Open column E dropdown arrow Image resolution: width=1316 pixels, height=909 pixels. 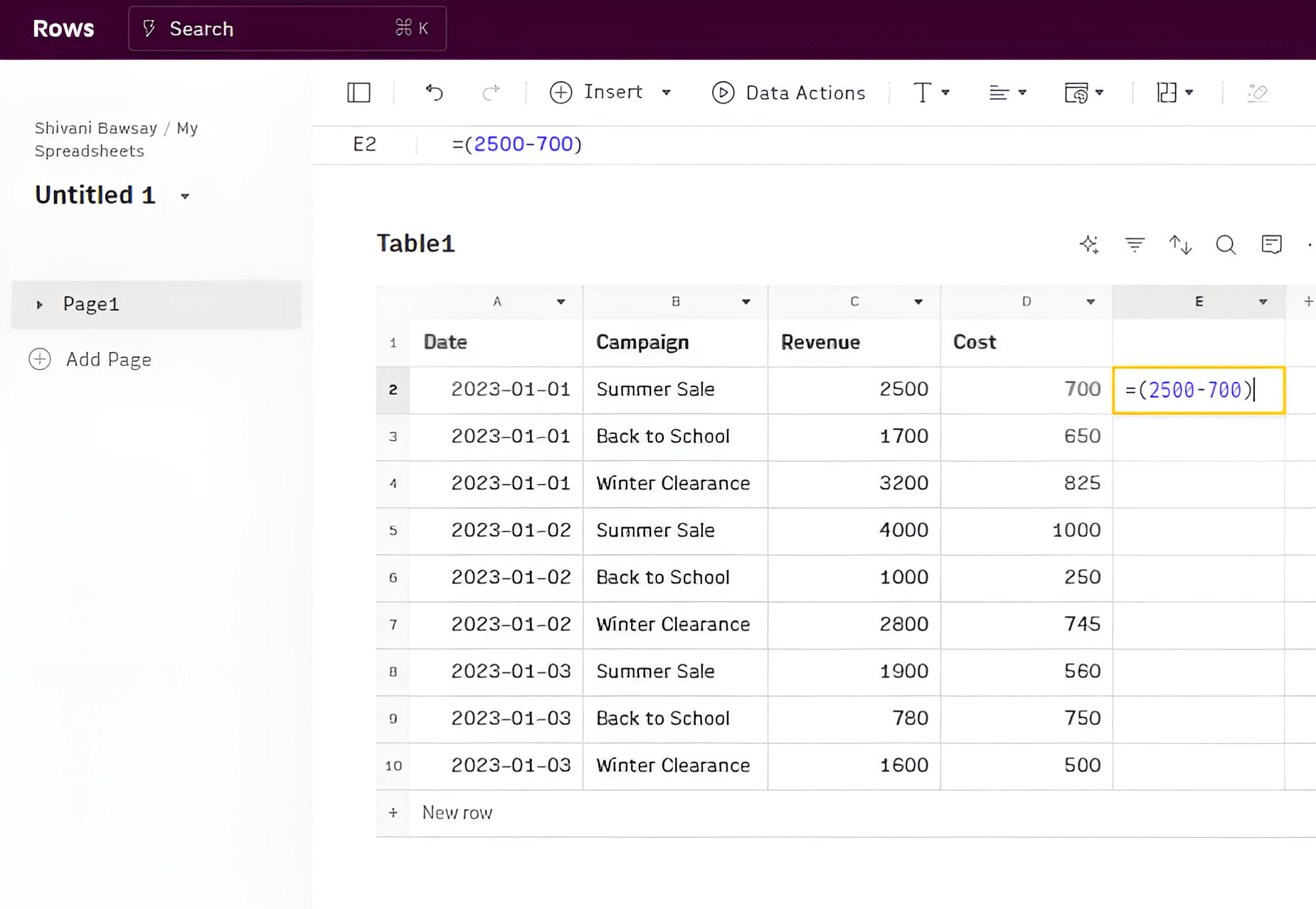tap(1263, 302)
